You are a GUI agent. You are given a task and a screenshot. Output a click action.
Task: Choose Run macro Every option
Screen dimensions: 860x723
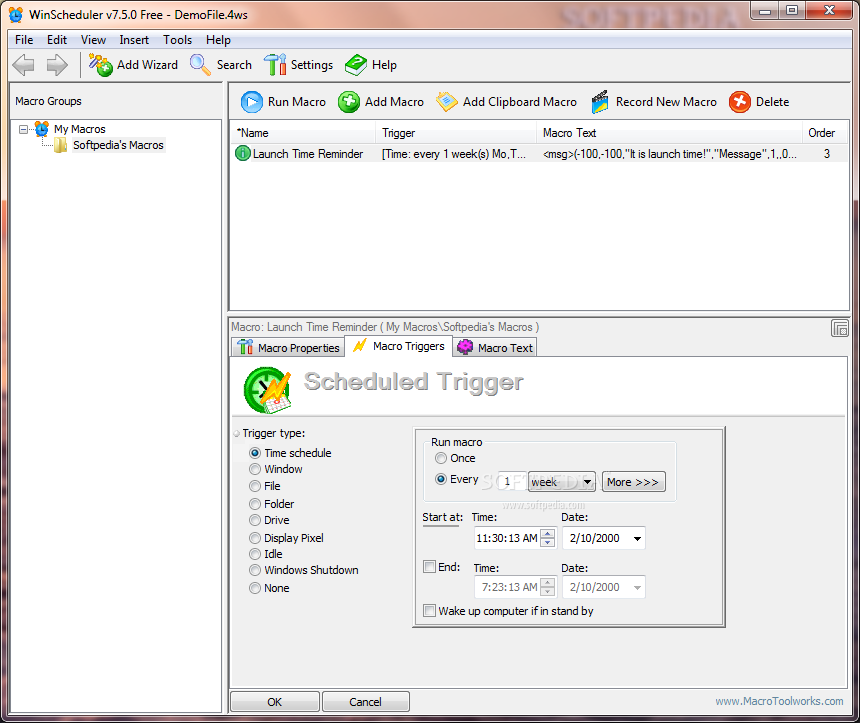[441, 479]
